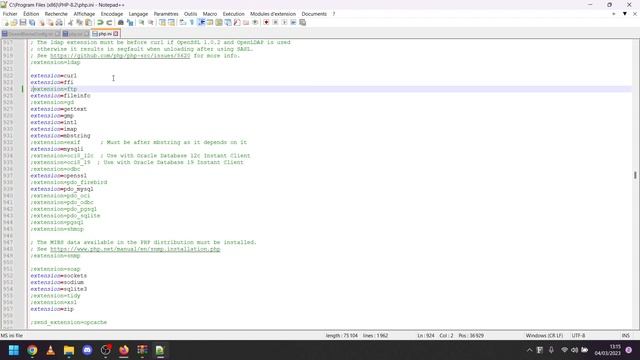The image size is (640, 360).
Task: Open OBS Studio from the taskbar
Action: [105, 350]
